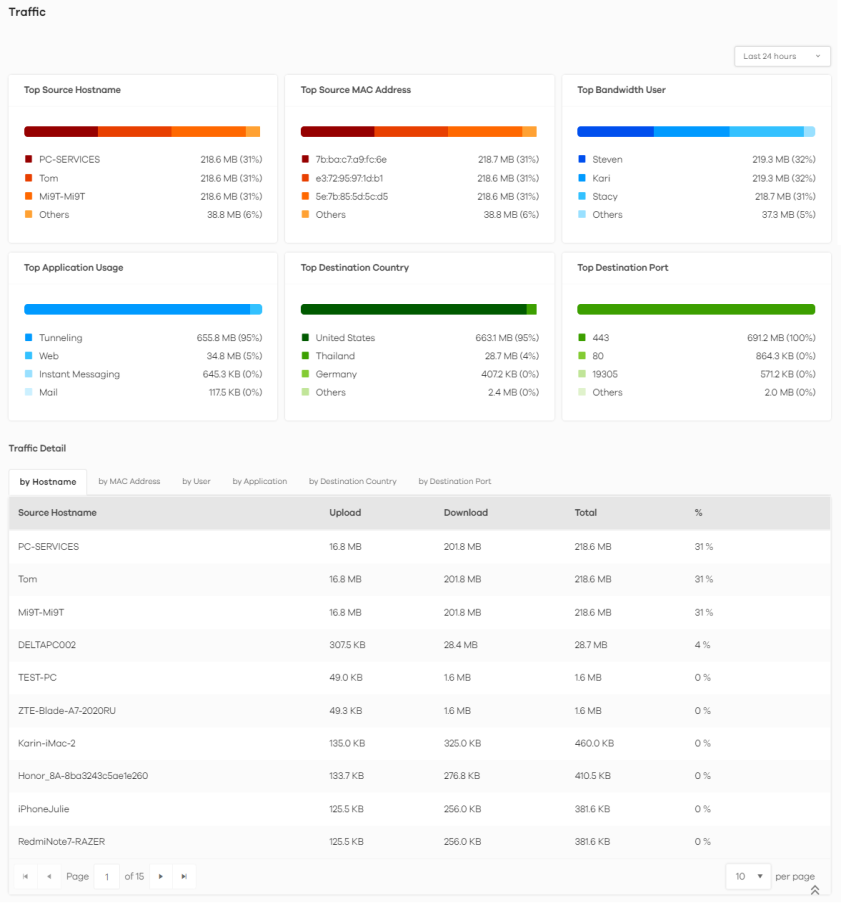The height and width of the screenshot is (903, 841).
Task: Switch to the by MAC Address tab
Action: (129, 481)
